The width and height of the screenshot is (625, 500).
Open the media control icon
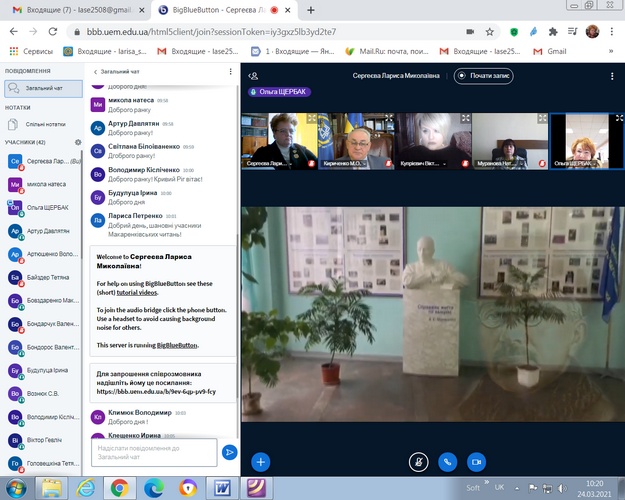click(572, 31)
